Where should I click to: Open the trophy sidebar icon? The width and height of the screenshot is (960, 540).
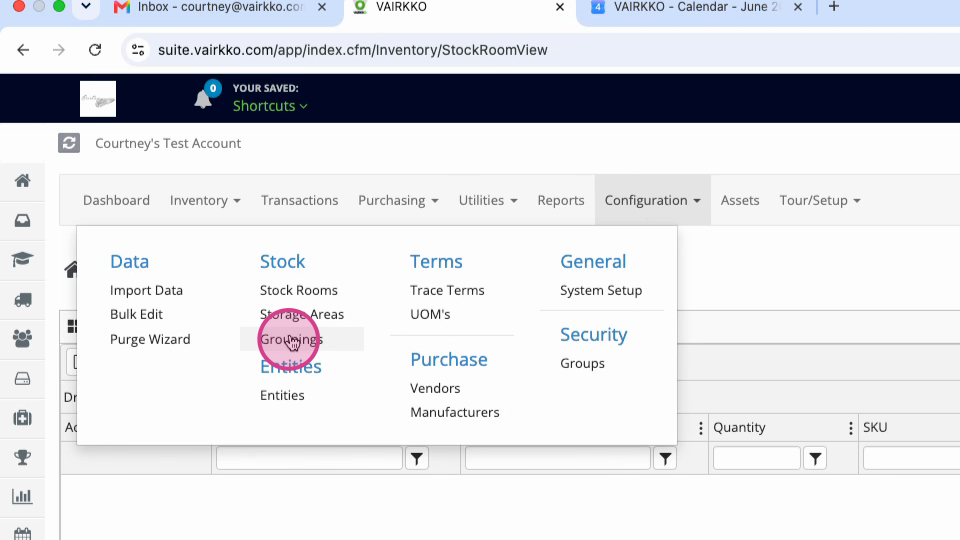[23, 457]
